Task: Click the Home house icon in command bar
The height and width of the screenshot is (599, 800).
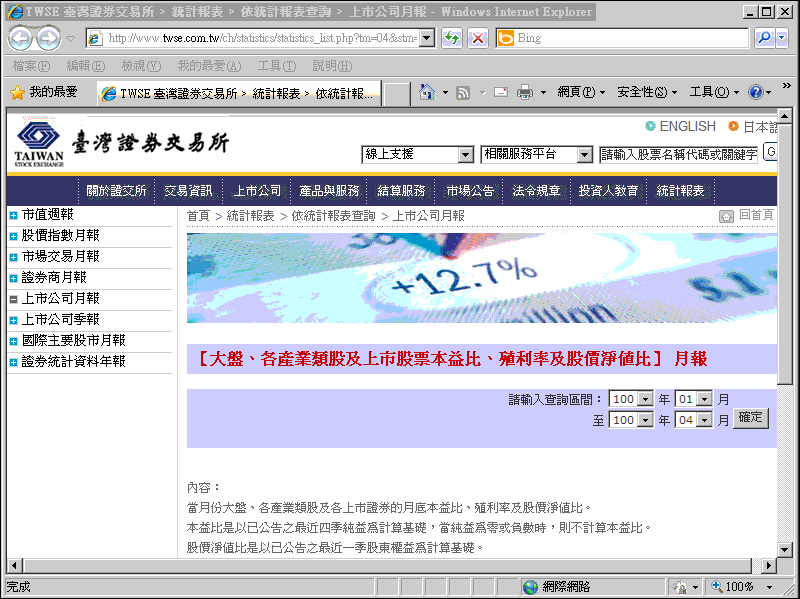Action: pos(427,92)
